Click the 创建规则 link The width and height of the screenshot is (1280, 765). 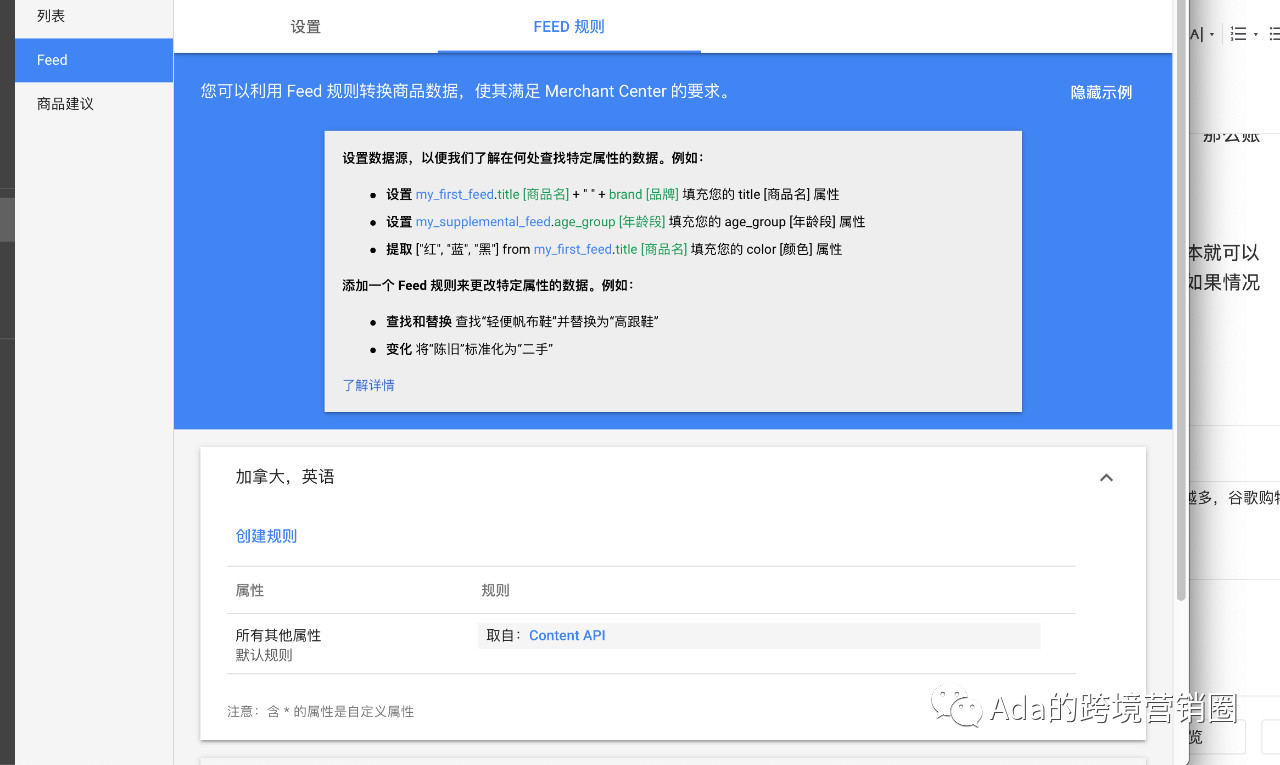tap(266, 535)
